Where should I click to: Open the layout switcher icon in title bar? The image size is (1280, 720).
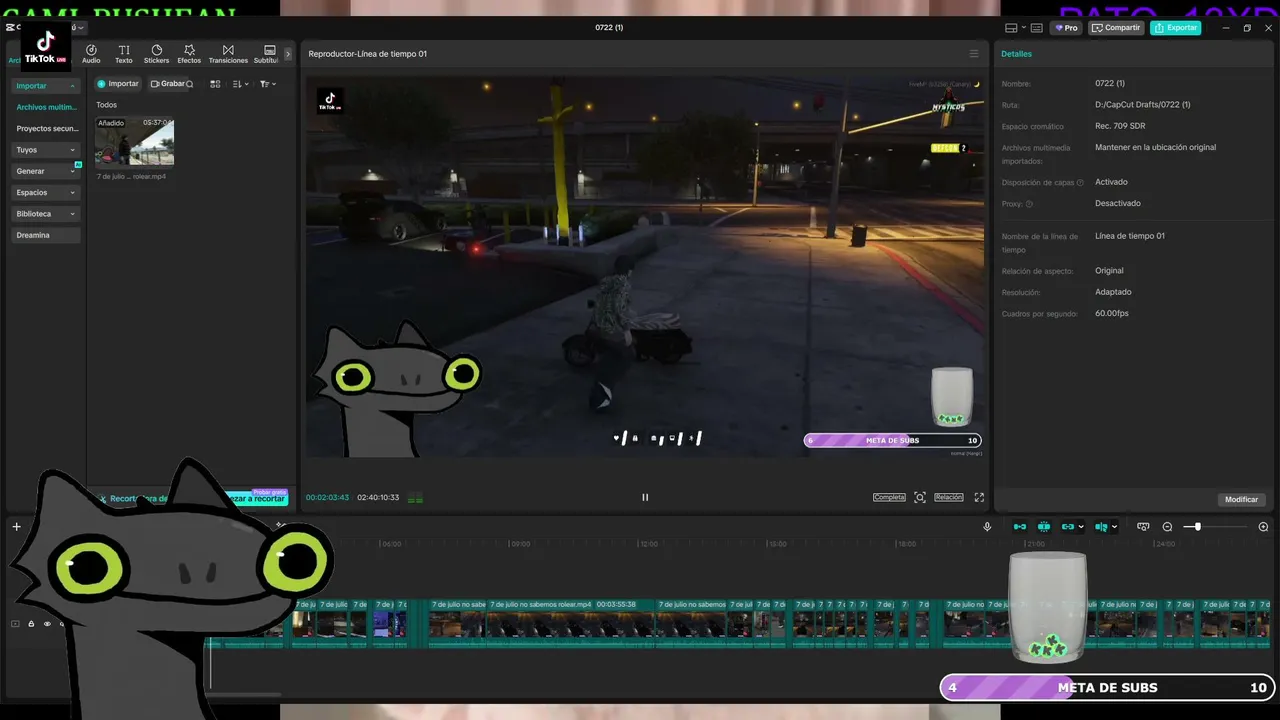coord(1012,28)
